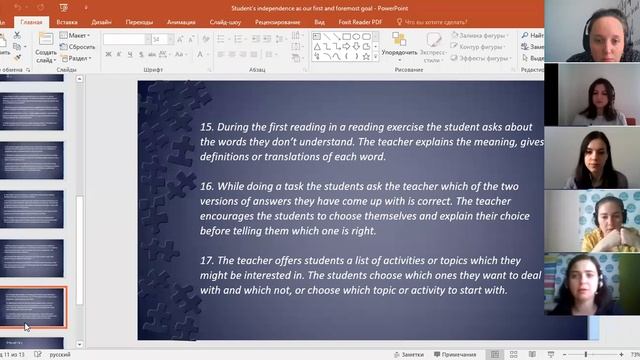
Task: Start slideshow from quick access toolbar icon
Action: pyautogui.click(x=63, y=7)
